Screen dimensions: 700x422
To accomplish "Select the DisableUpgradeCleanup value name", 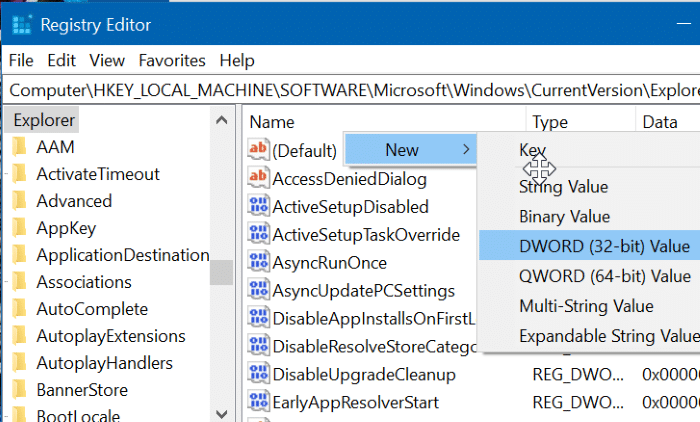I will pyautogui.click(x=364, y=375).
